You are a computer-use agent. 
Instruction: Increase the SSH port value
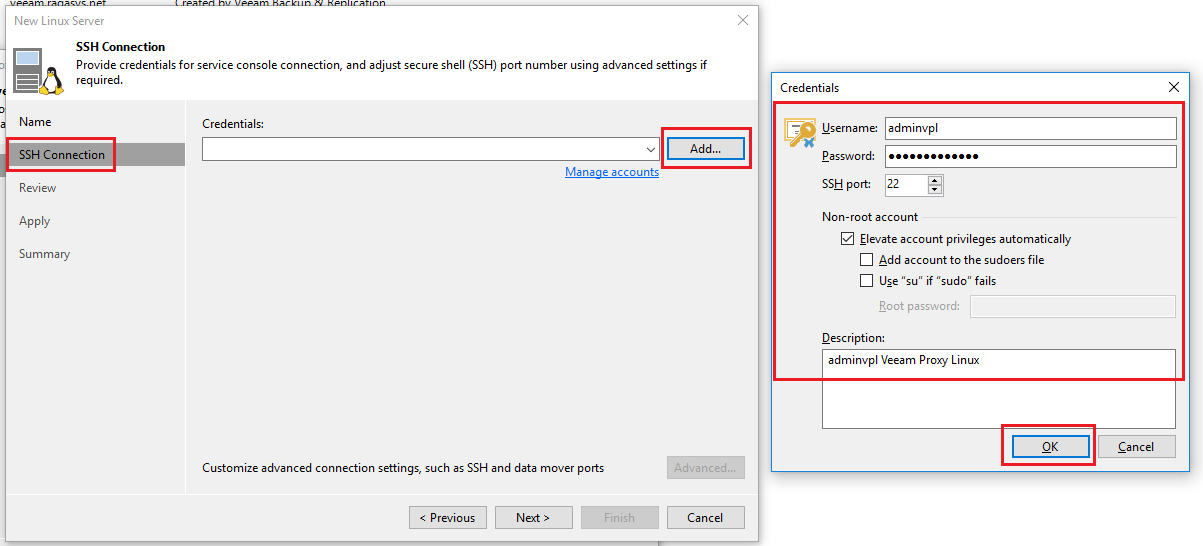tap(935, 180)
